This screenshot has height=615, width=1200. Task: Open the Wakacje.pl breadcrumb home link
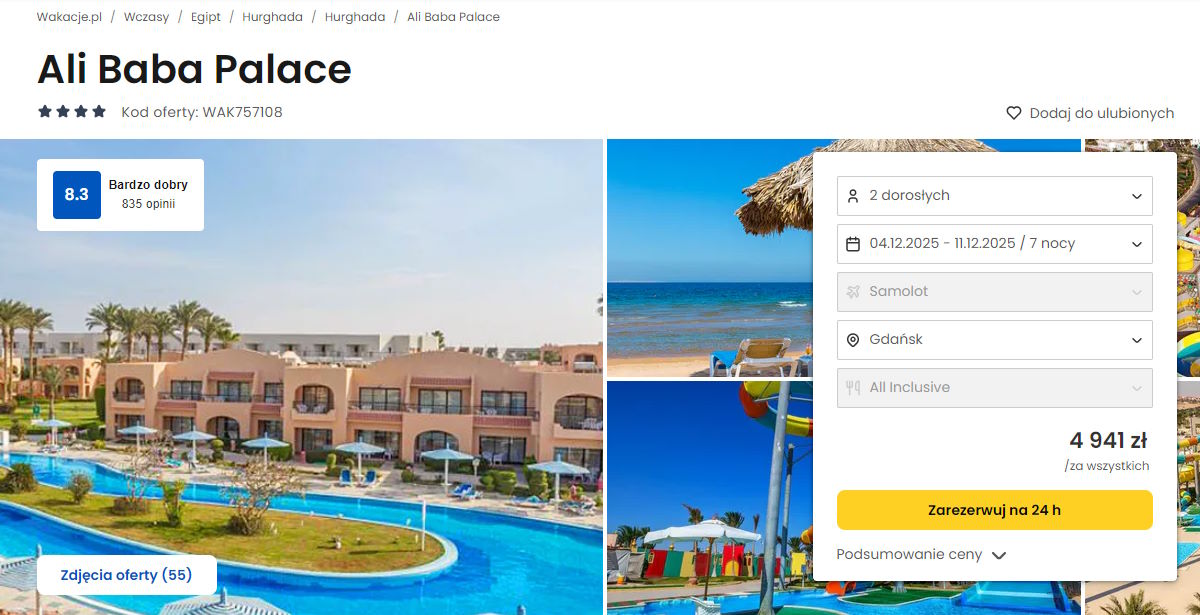click(x=69, y=17)
